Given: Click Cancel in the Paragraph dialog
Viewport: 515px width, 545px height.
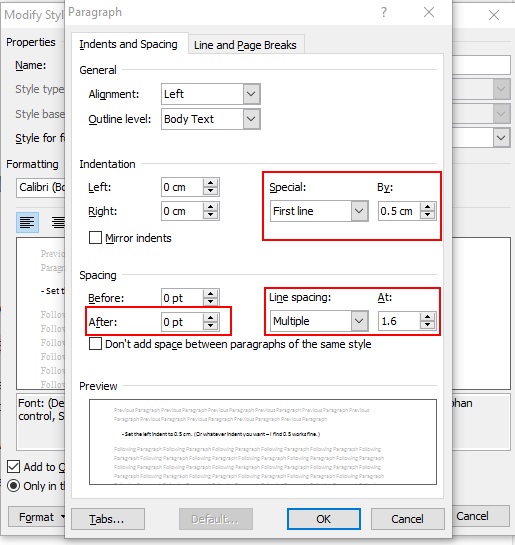Looking at the screenshot, I should [408, 519].
